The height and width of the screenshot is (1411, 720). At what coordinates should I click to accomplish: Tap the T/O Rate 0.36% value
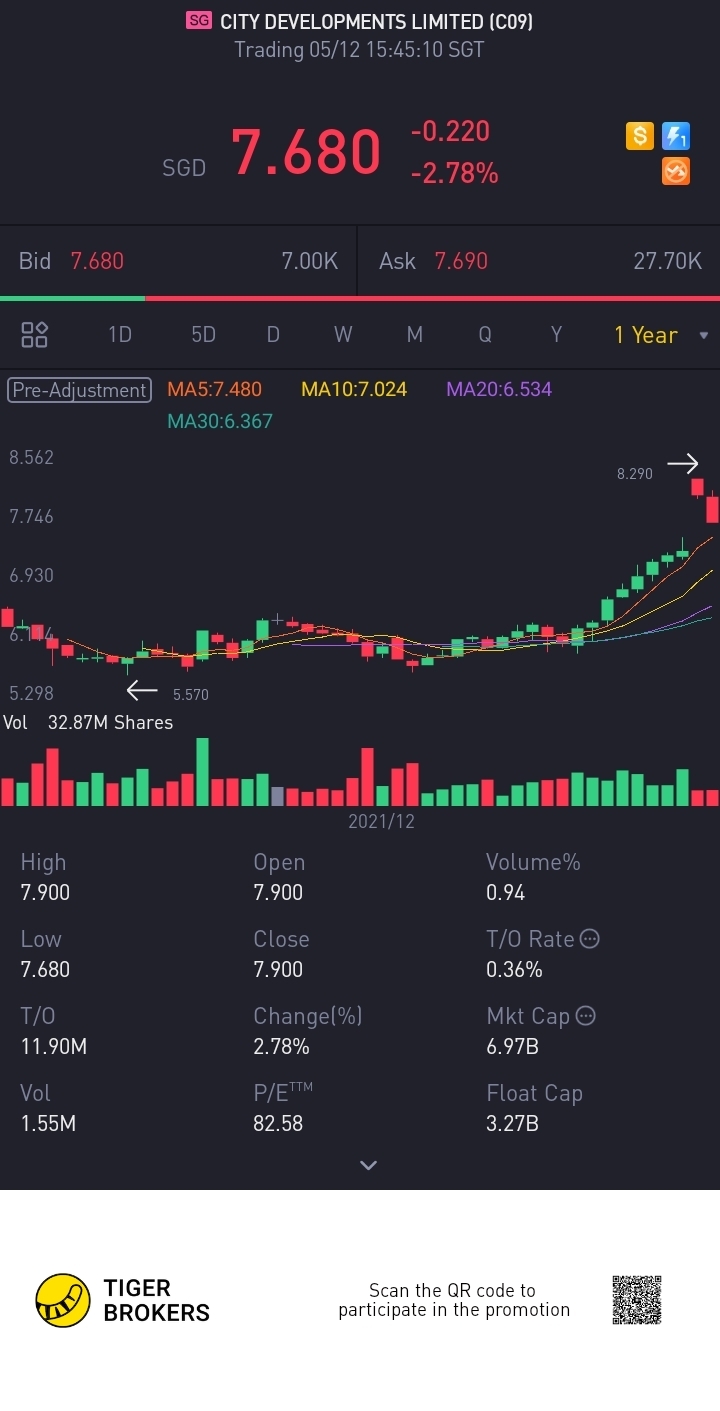pyautogui.click(x=514, y=969)
